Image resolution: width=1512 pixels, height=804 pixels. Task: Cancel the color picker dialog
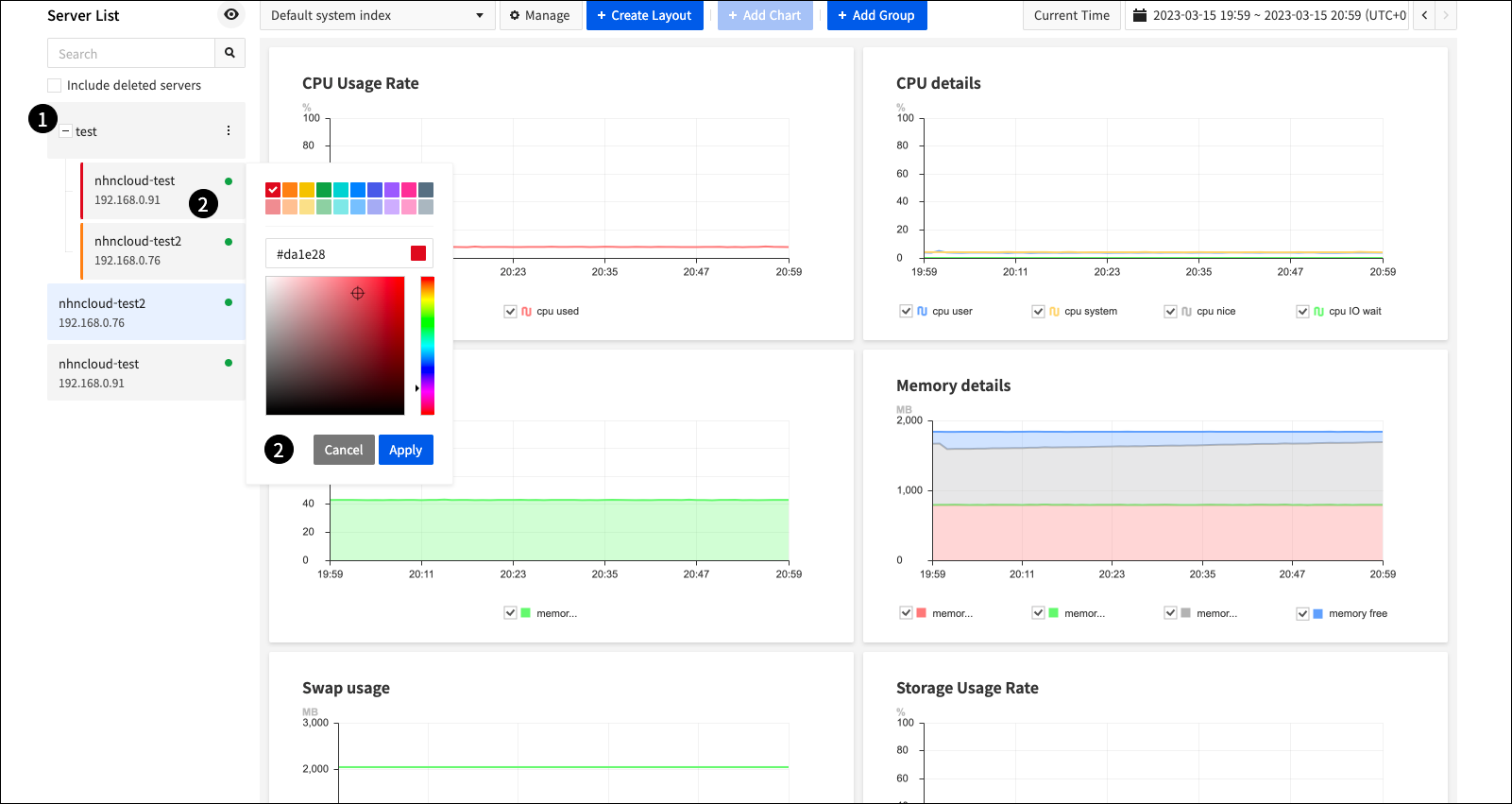[344, 450]
